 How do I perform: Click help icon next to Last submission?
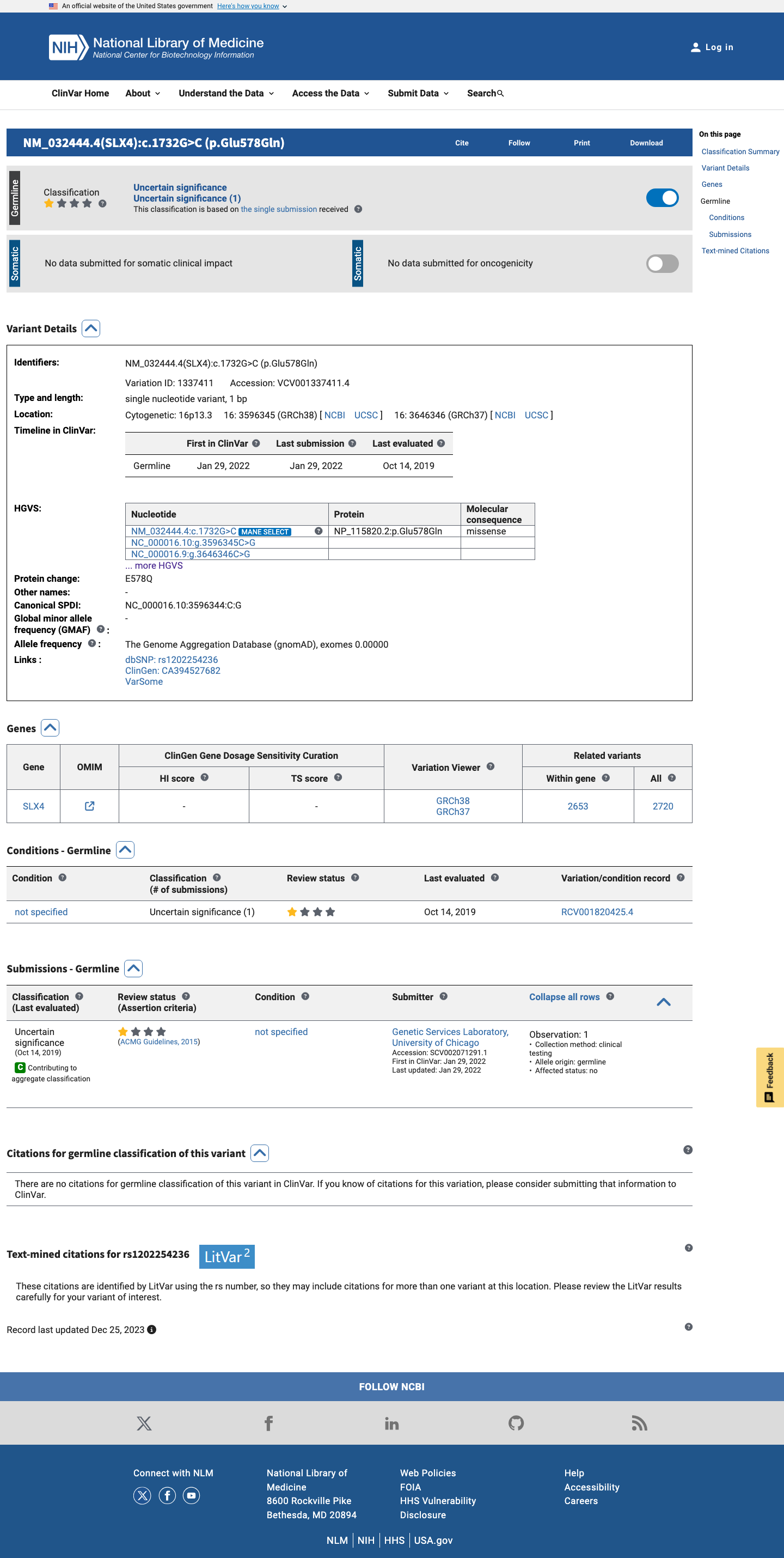352,443
